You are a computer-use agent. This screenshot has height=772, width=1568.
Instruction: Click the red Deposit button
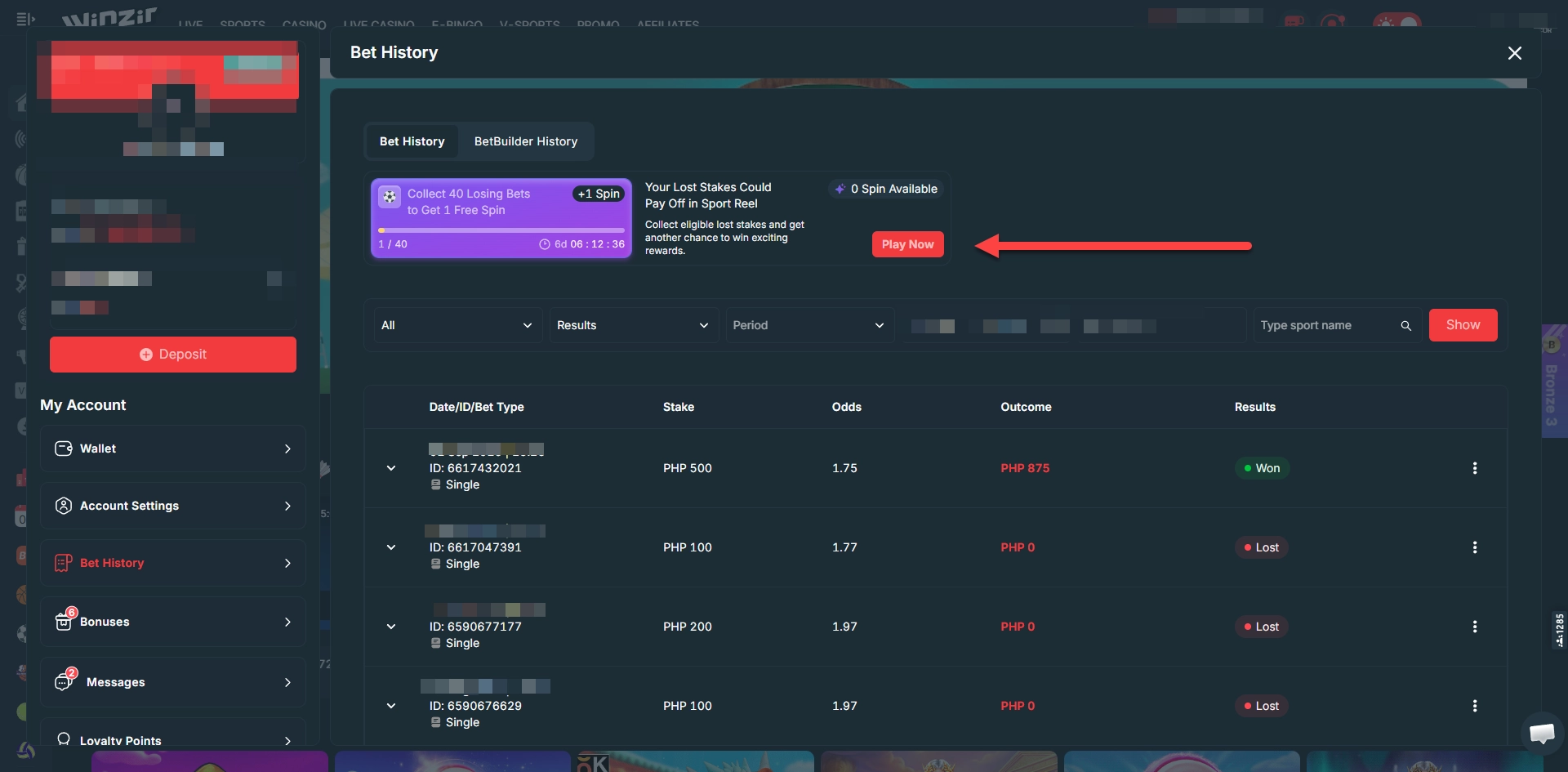(173, 355)
